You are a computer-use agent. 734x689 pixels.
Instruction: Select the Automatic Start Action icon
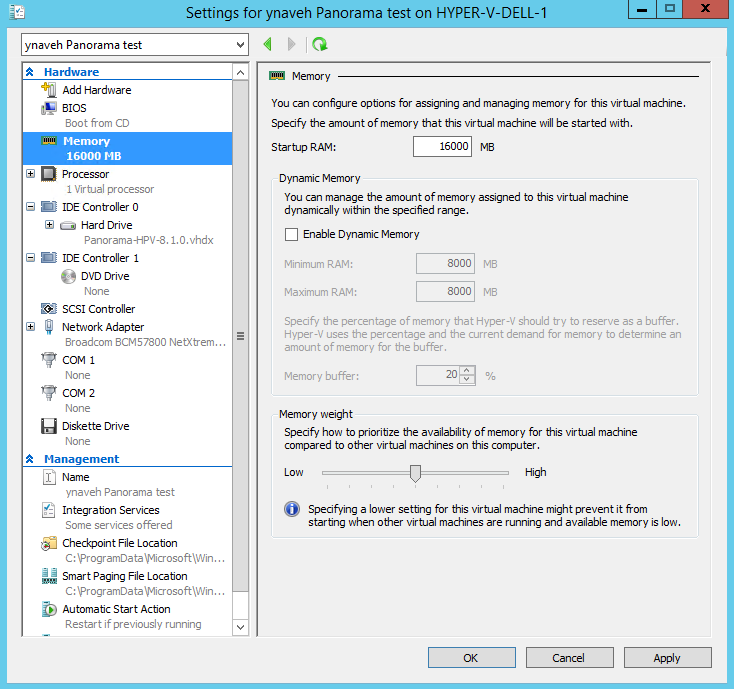click(x=49, y=609)
